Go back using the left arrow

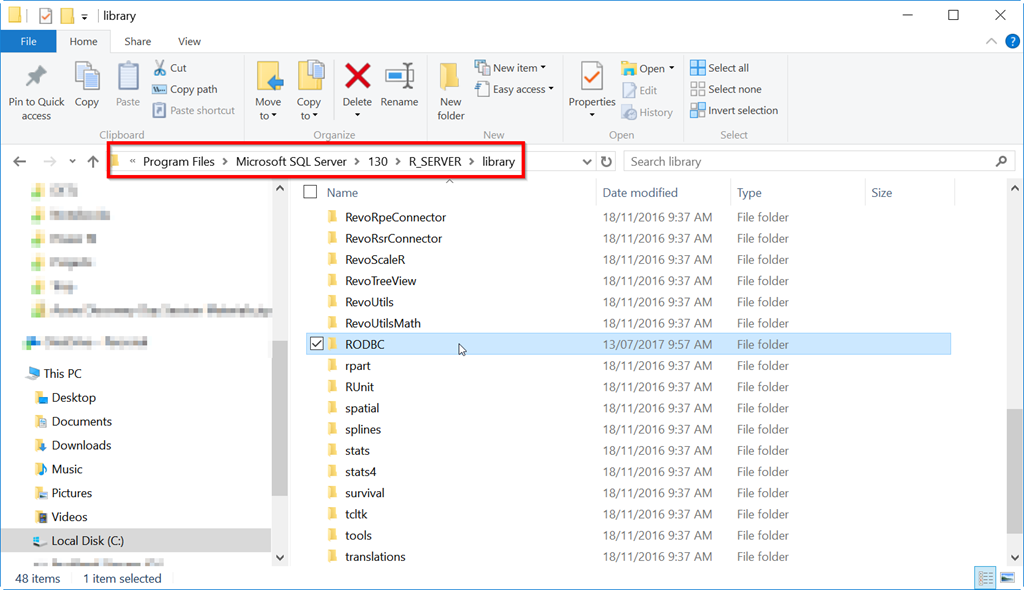pyautogui.click(x=20, y=161)
